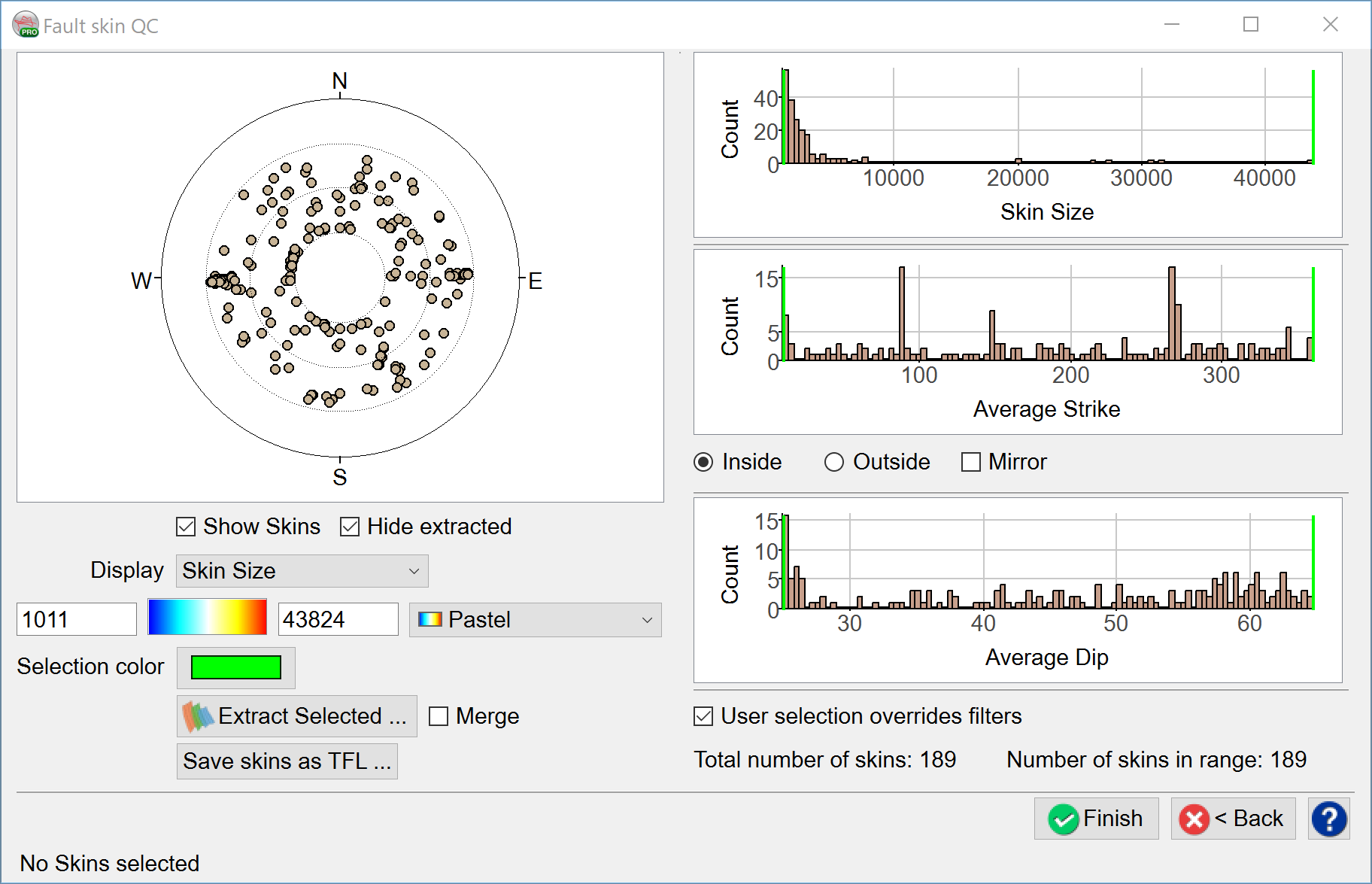1372x884 pixels.
Task: Save skins as TFL file
Action: coord(287,761)
